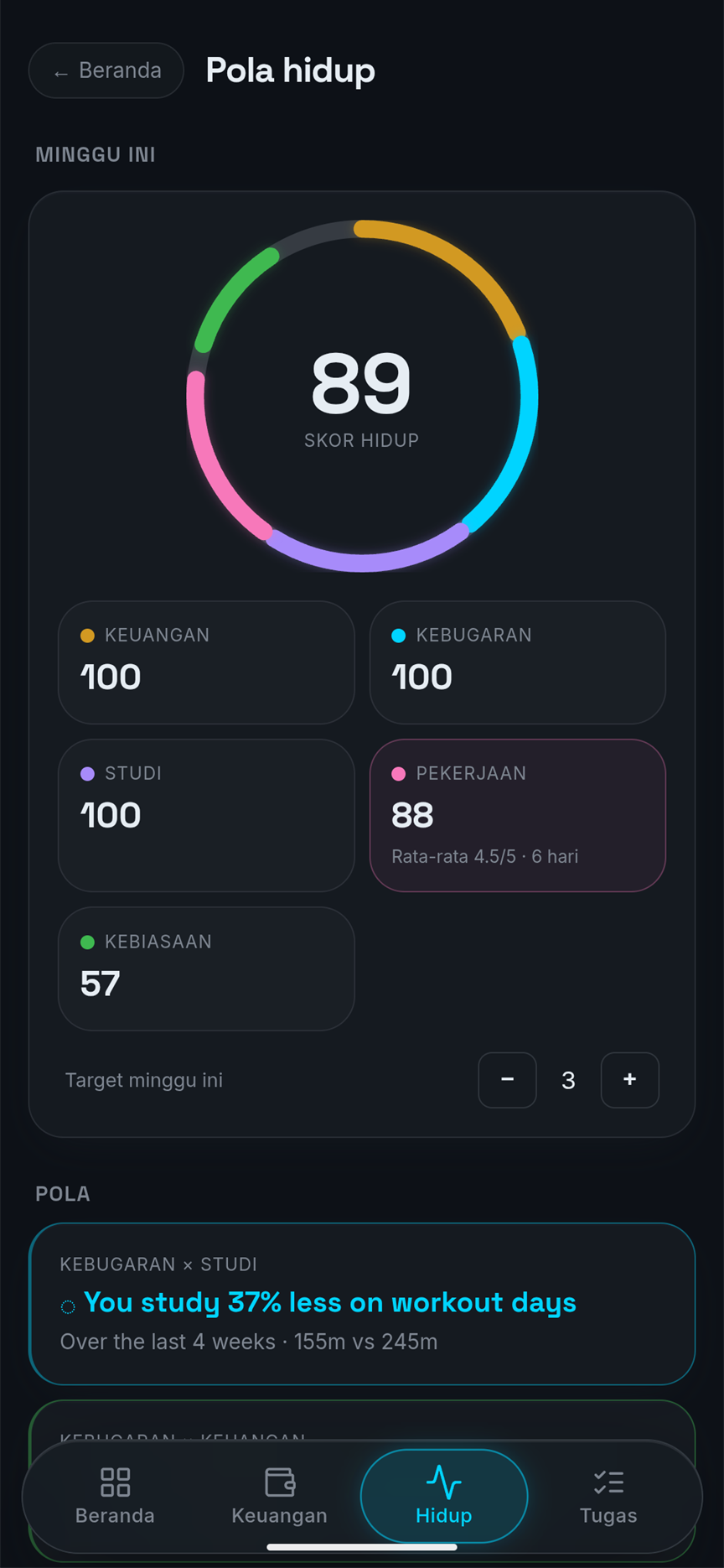Click the back arrow beside Beranda
This screenshot has height=1568, width=724.
coord(60,73)
